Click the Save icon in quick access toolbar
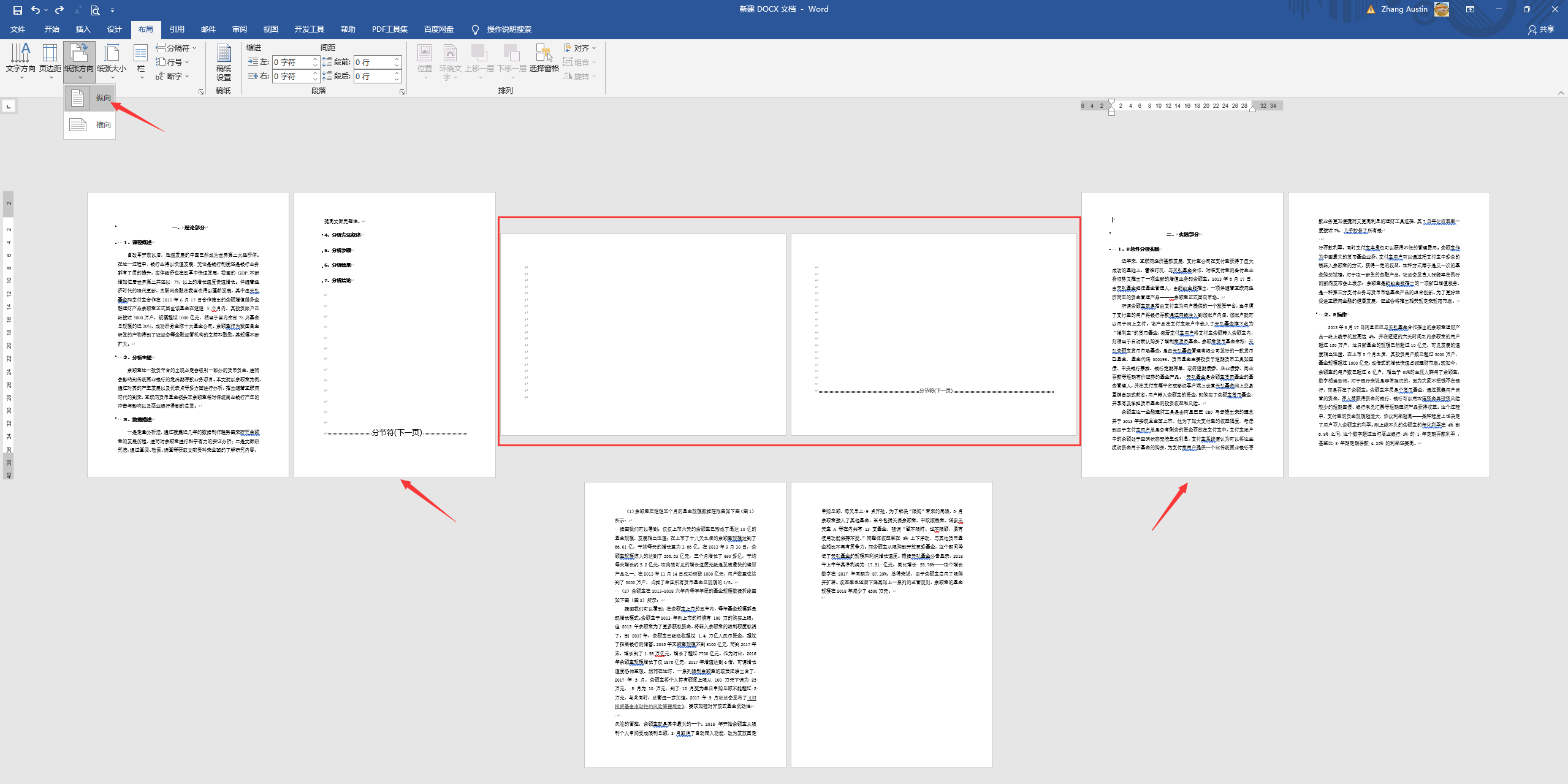Screen dimensions: 1568x784 [17, 10]
